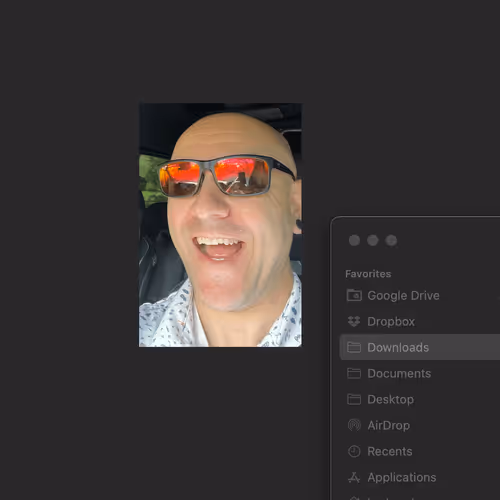
Task: Show Recents in Finder sidebar
Action: tap(419, 451)
